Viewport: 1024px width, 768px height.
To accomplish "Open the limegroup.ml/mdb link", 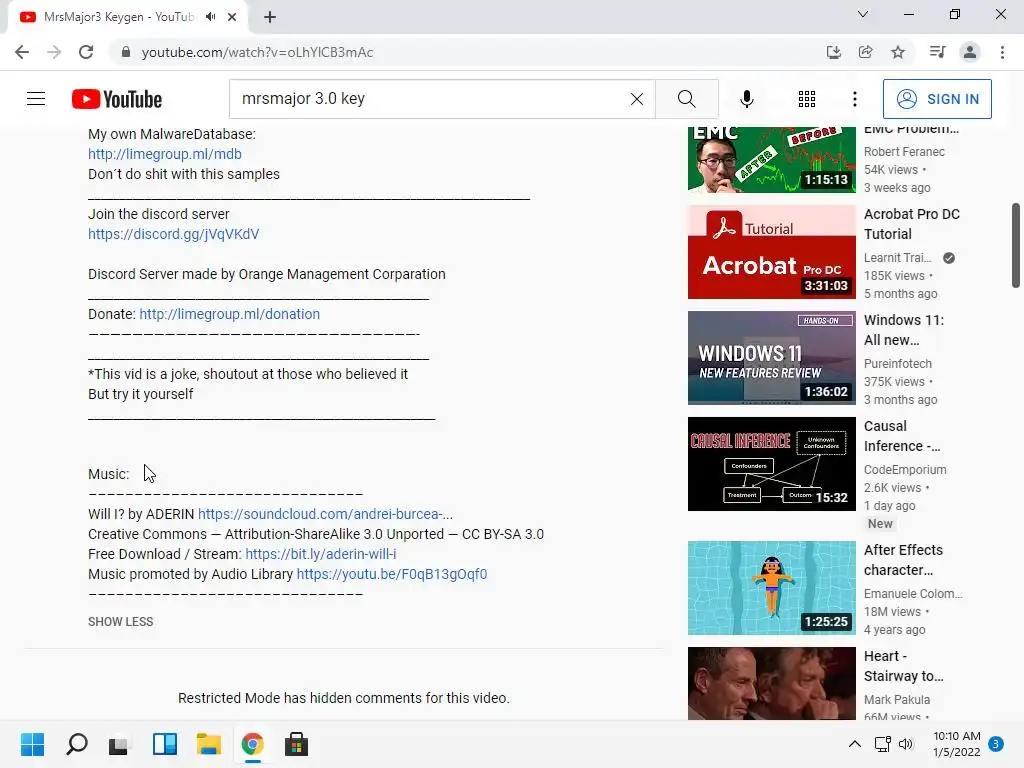I will pos(165,154).
